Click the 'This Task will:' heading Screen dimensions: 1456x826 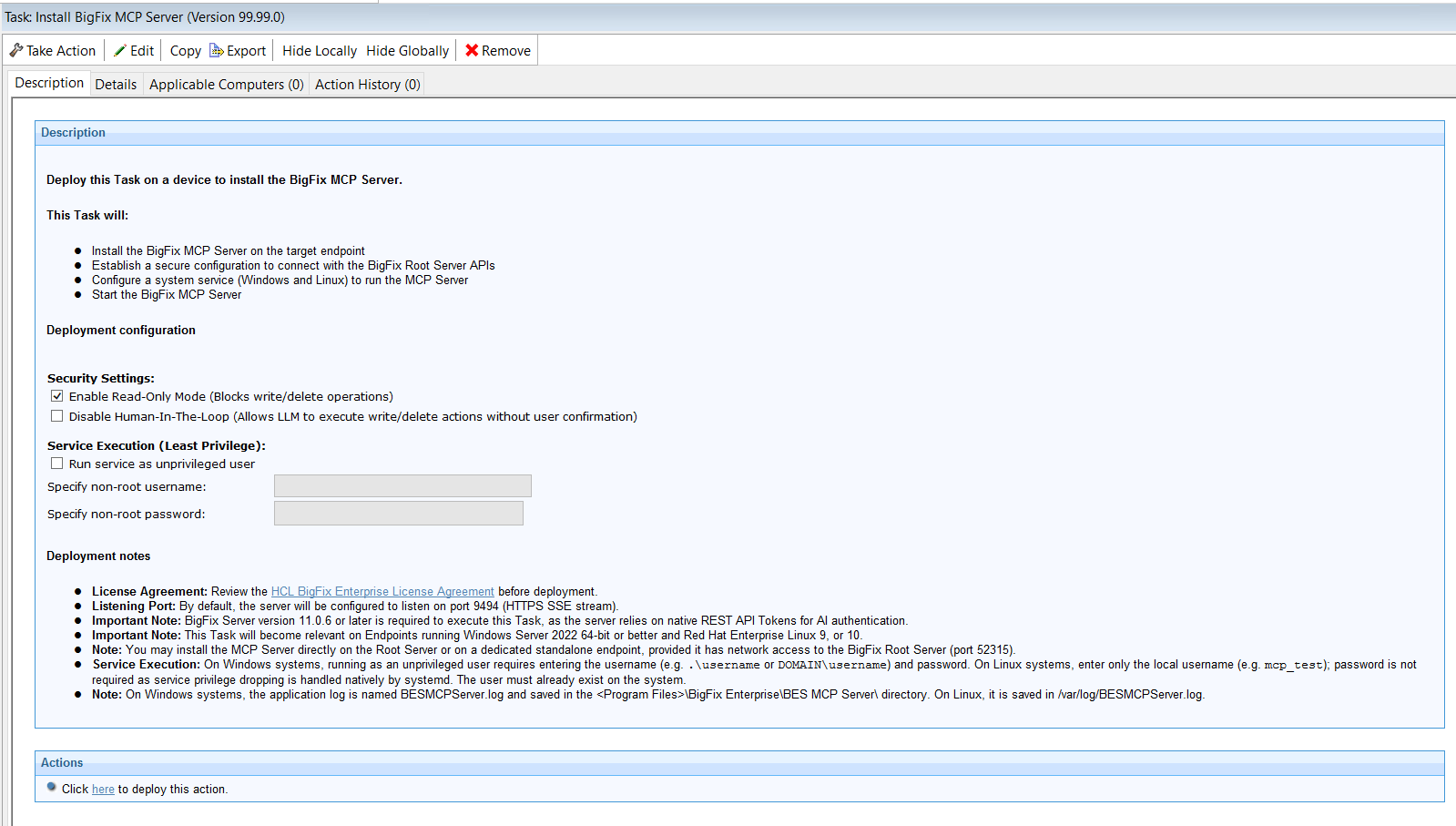(x=87, y=216)
